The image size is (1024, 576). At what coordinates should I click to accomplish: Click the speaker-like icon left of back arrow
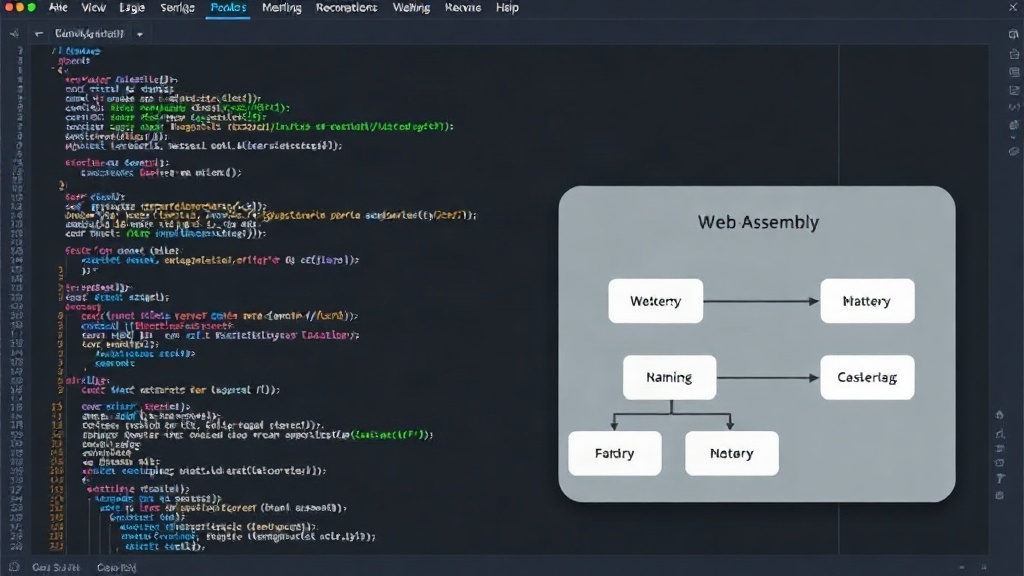[14, 33]
